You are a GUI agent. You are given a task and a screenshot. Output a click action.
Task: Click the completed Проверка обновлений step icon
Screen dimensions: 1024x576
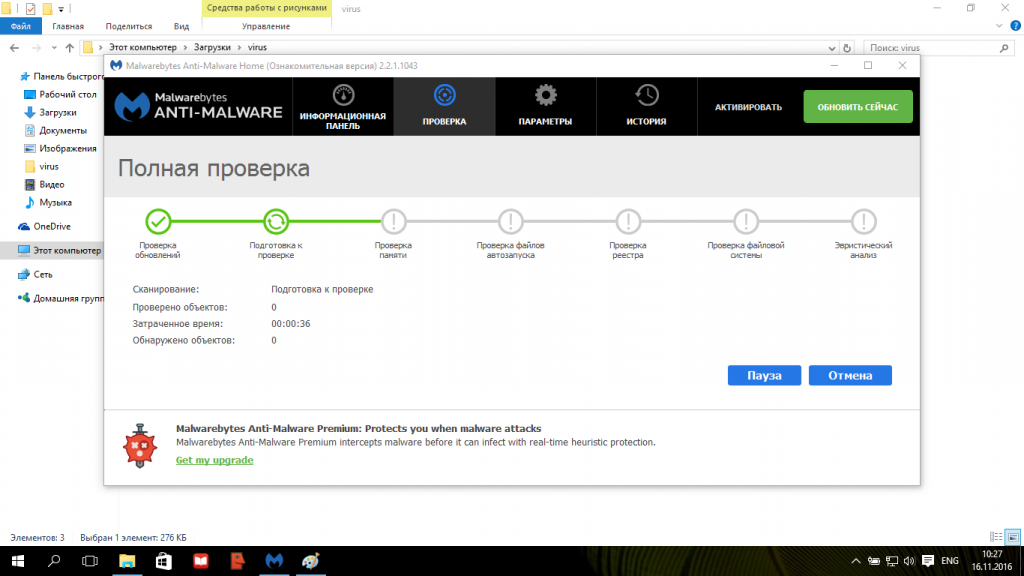coord(158,221)
